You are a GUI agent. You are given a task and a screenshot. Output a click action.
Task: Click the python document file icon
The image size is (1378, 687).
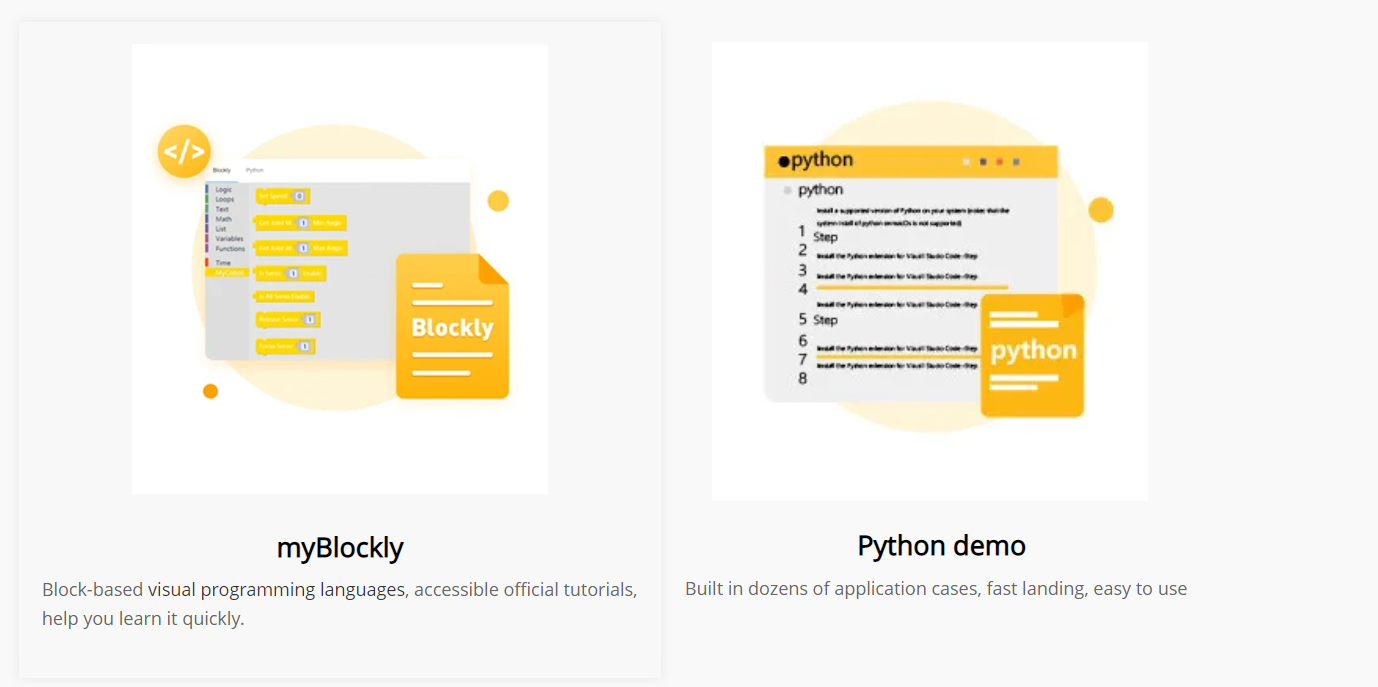[x=1032, y=355]
